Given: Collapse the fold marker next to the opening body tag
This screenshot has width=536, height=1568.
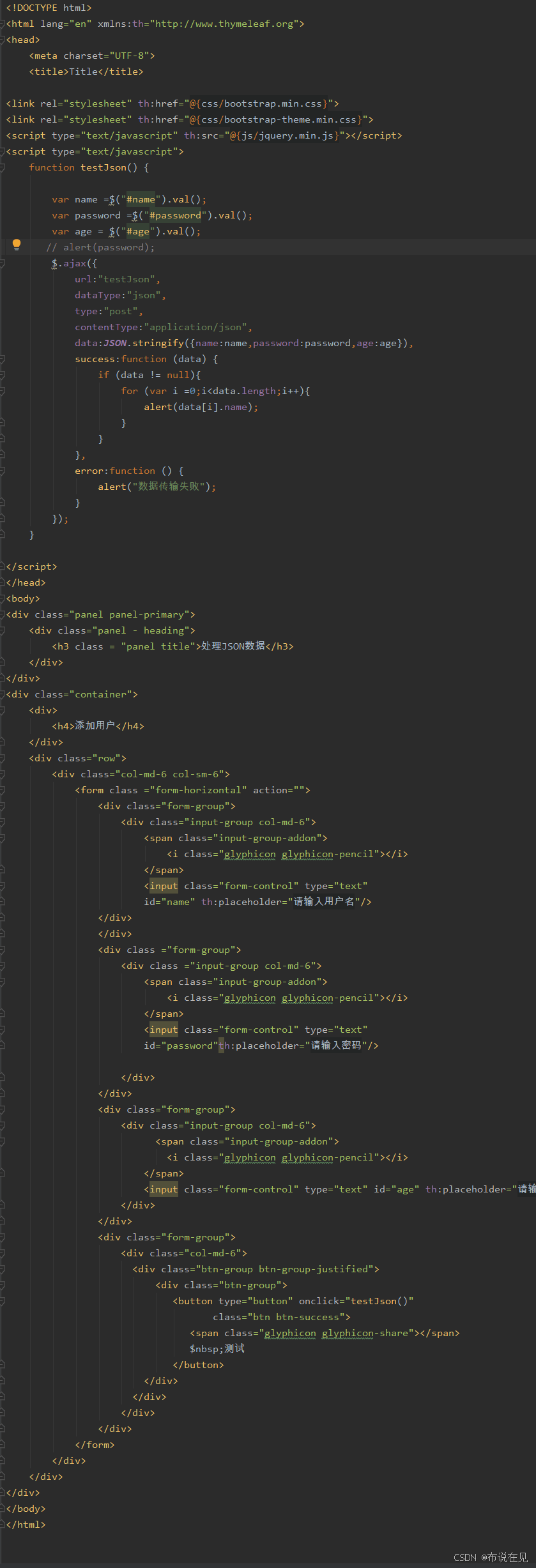Looking at the screenshot, I should [x=3, y=598].
